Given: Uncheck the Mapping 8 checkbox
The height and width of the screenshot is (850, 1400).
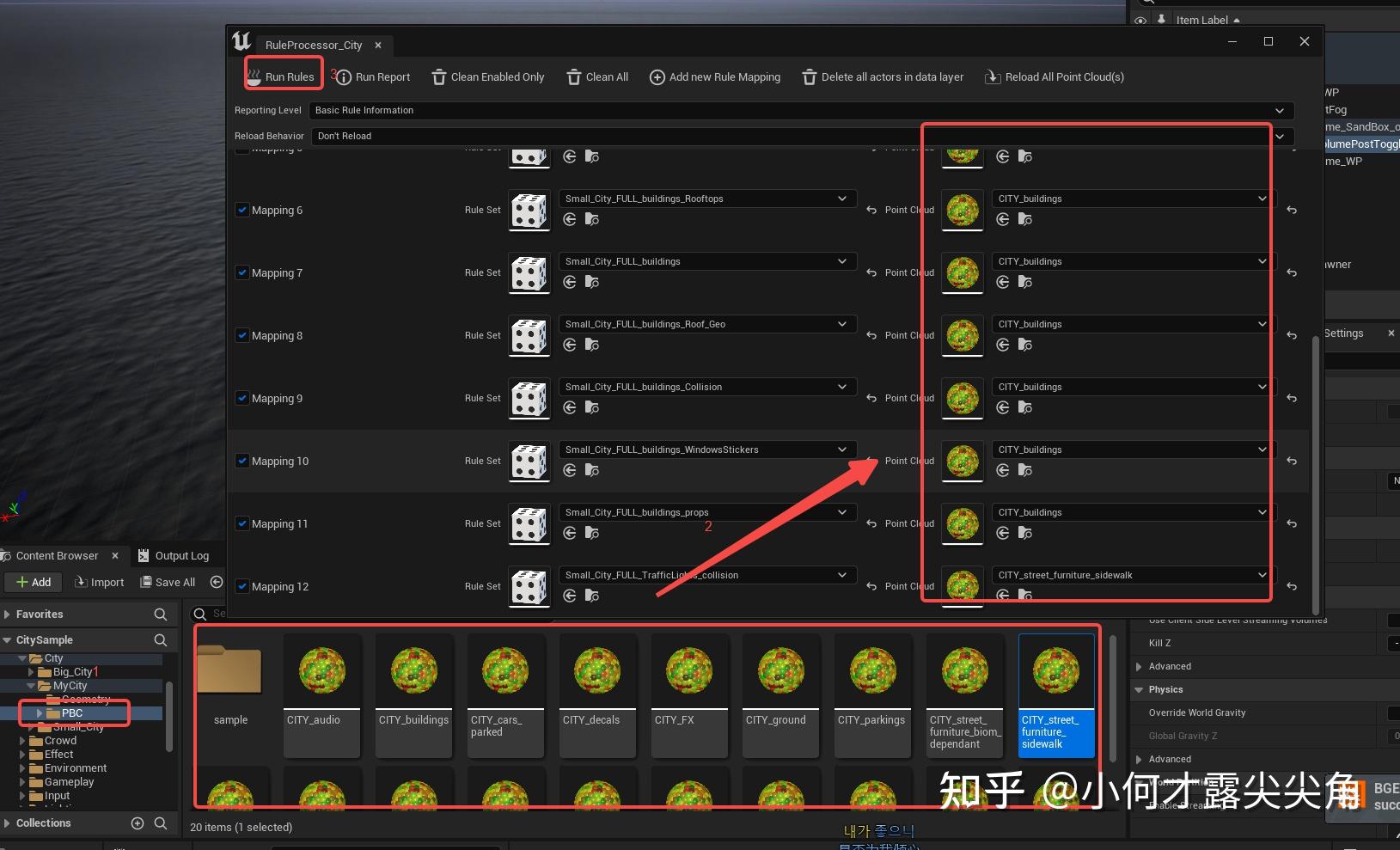Looking at the screenshot, I should click(242, 335).
